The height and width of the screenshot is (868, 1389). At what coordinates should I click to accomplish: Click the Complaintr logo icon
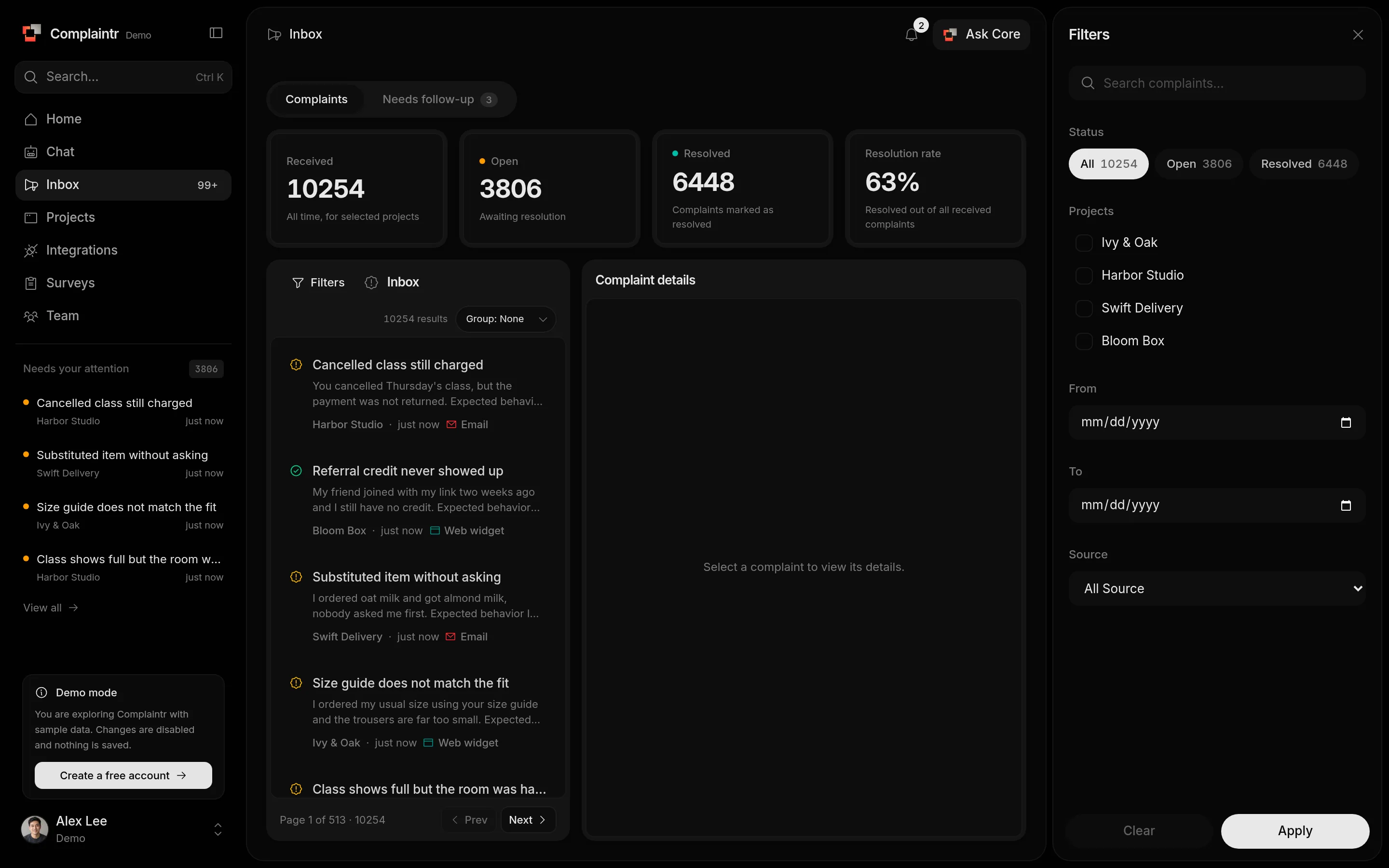(x=31, y=33)
